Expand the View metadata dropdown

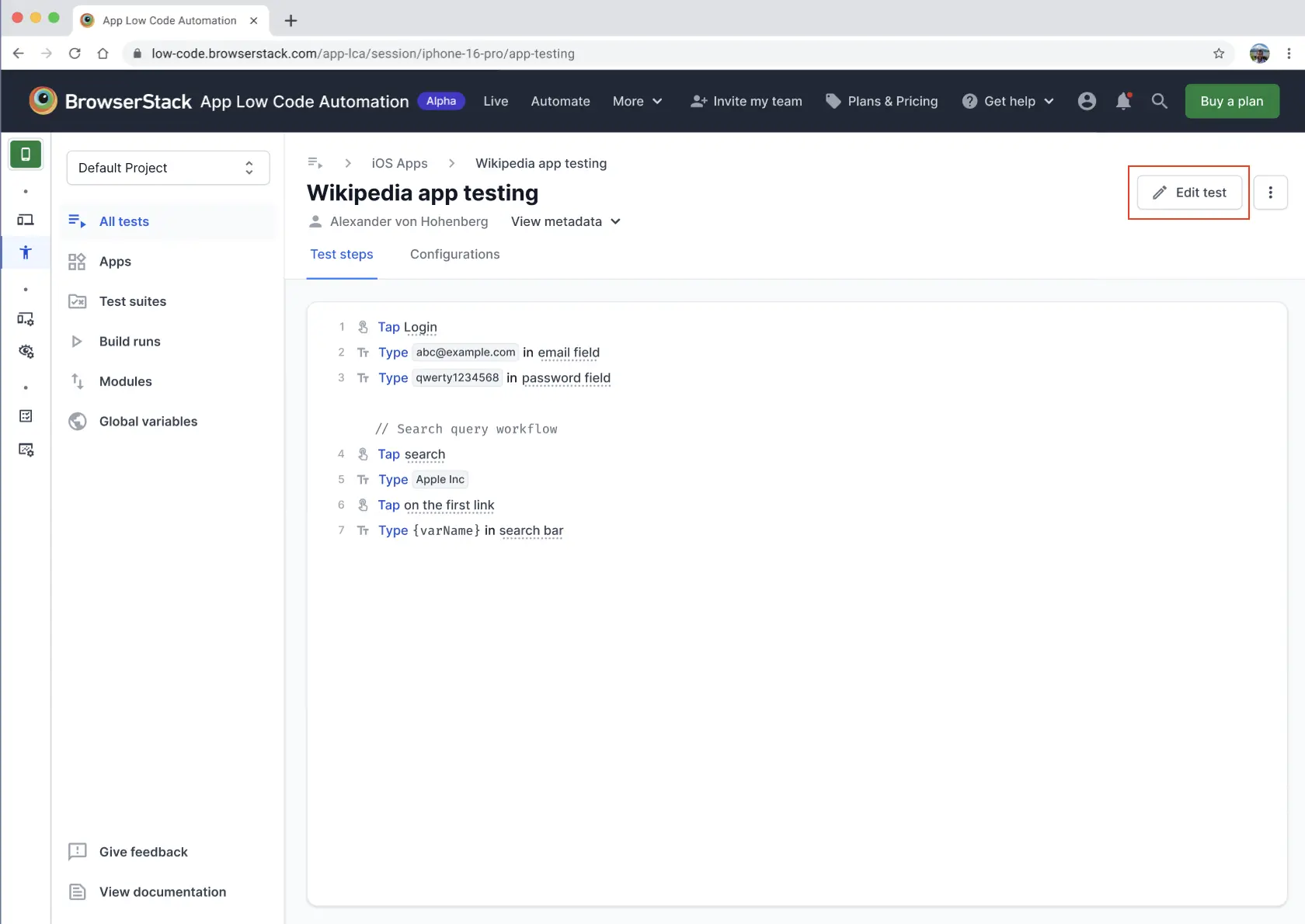(x=565, y=221)
